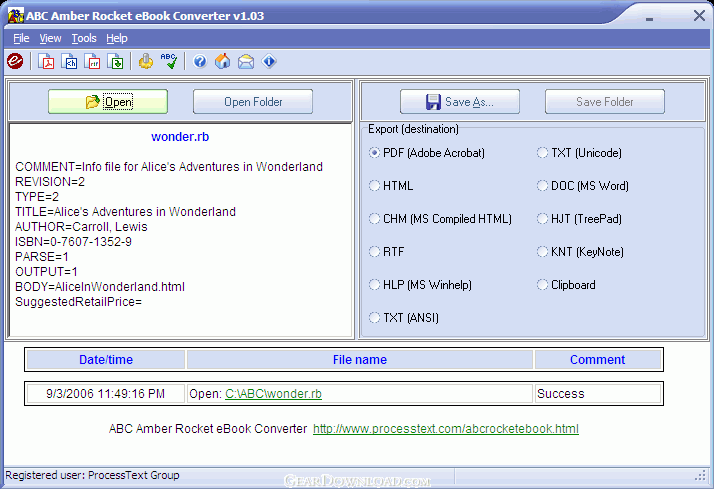Click the 'BODY=AliceInWonderland.html' line
This screenshot has width=714, height=489.
[100, 287]
